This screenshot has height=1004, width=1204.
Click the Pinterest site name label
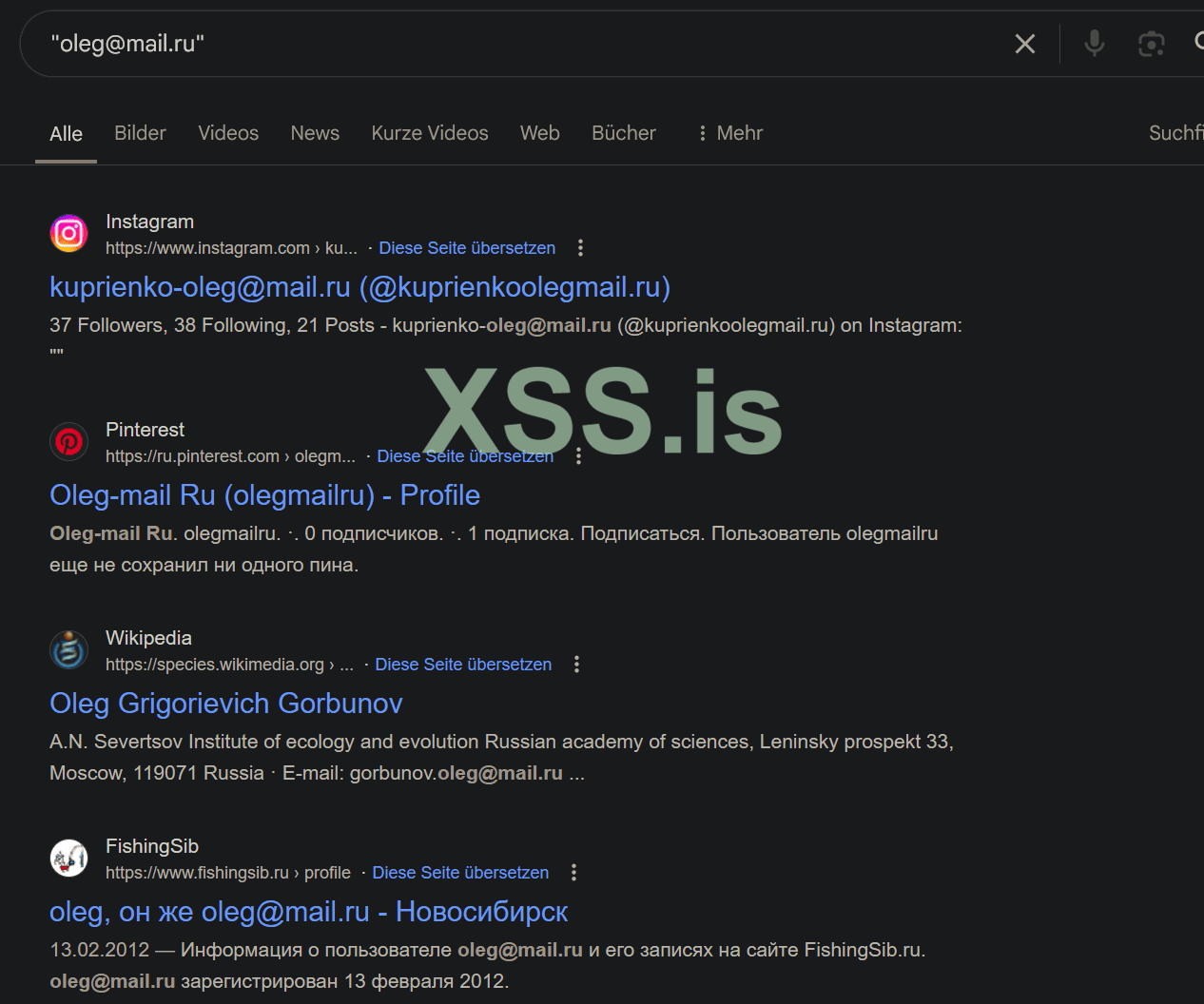145,430
